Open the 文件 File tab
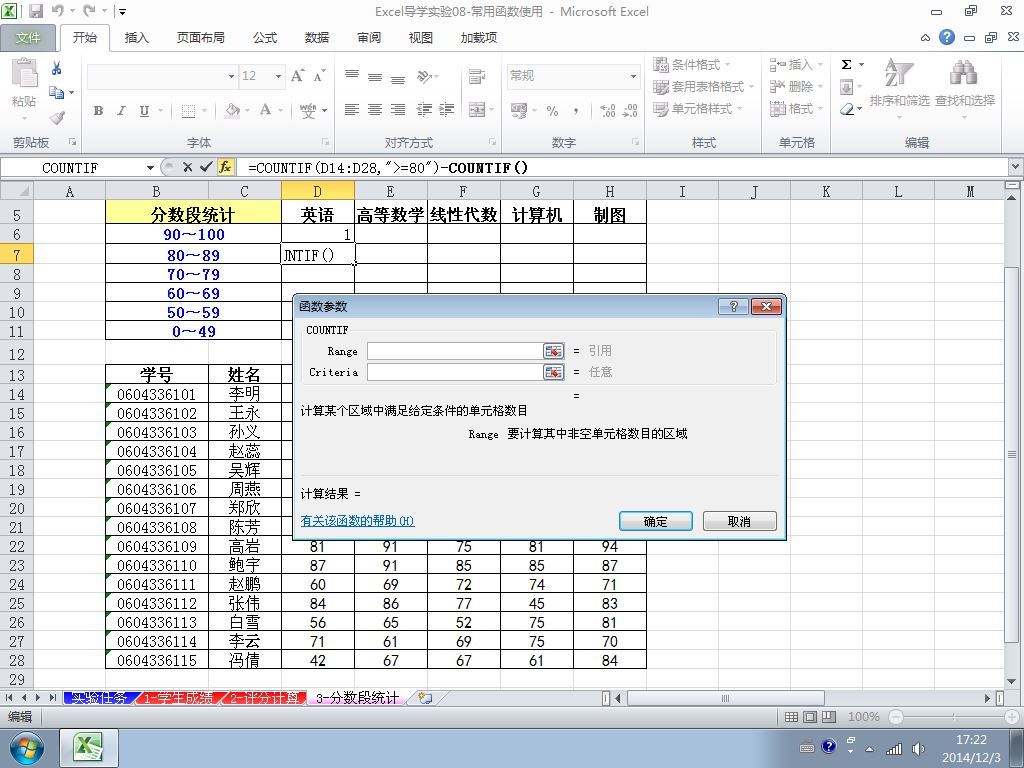1024x768 pixels. (27, 38)
